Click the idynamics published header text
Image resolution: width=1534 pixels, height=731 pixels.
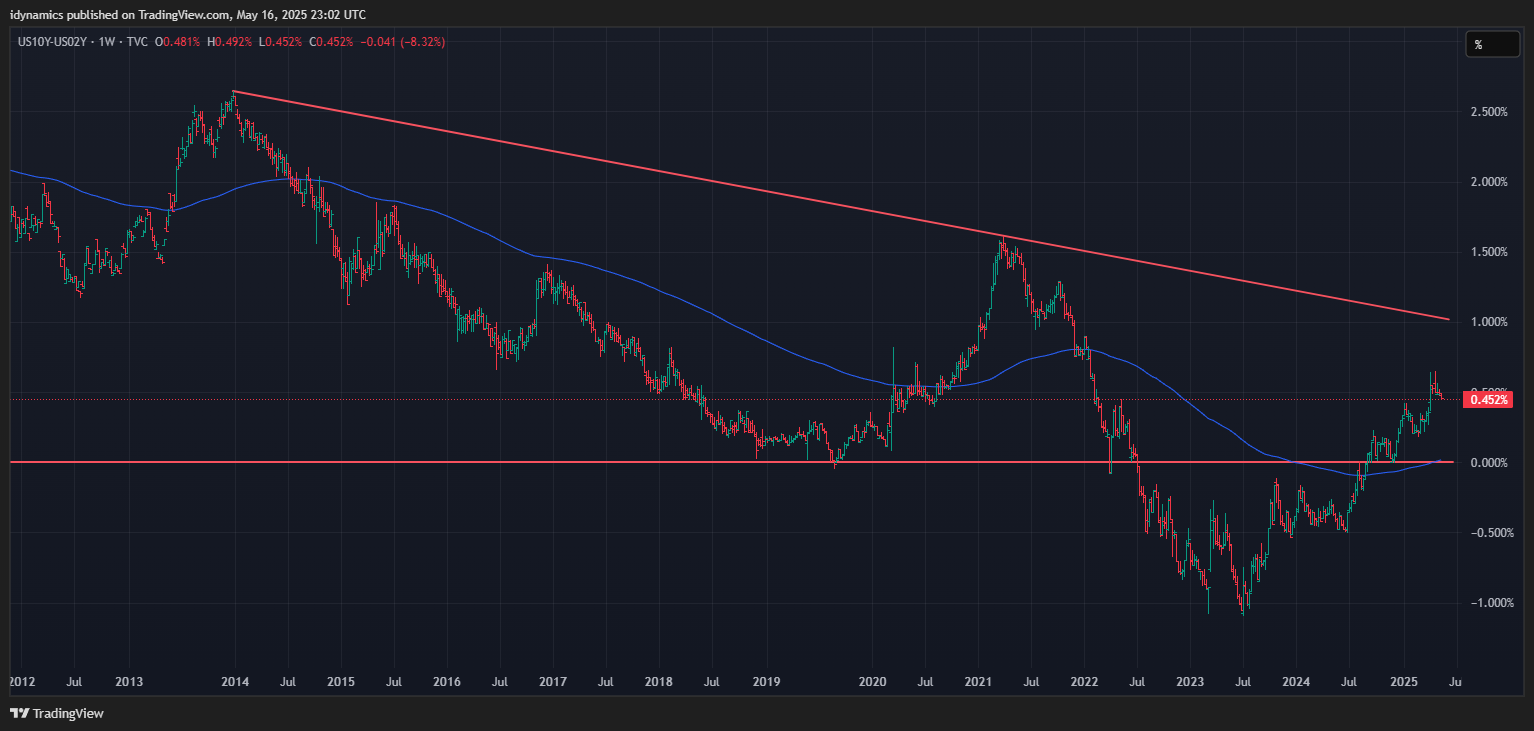coord(187,14)
